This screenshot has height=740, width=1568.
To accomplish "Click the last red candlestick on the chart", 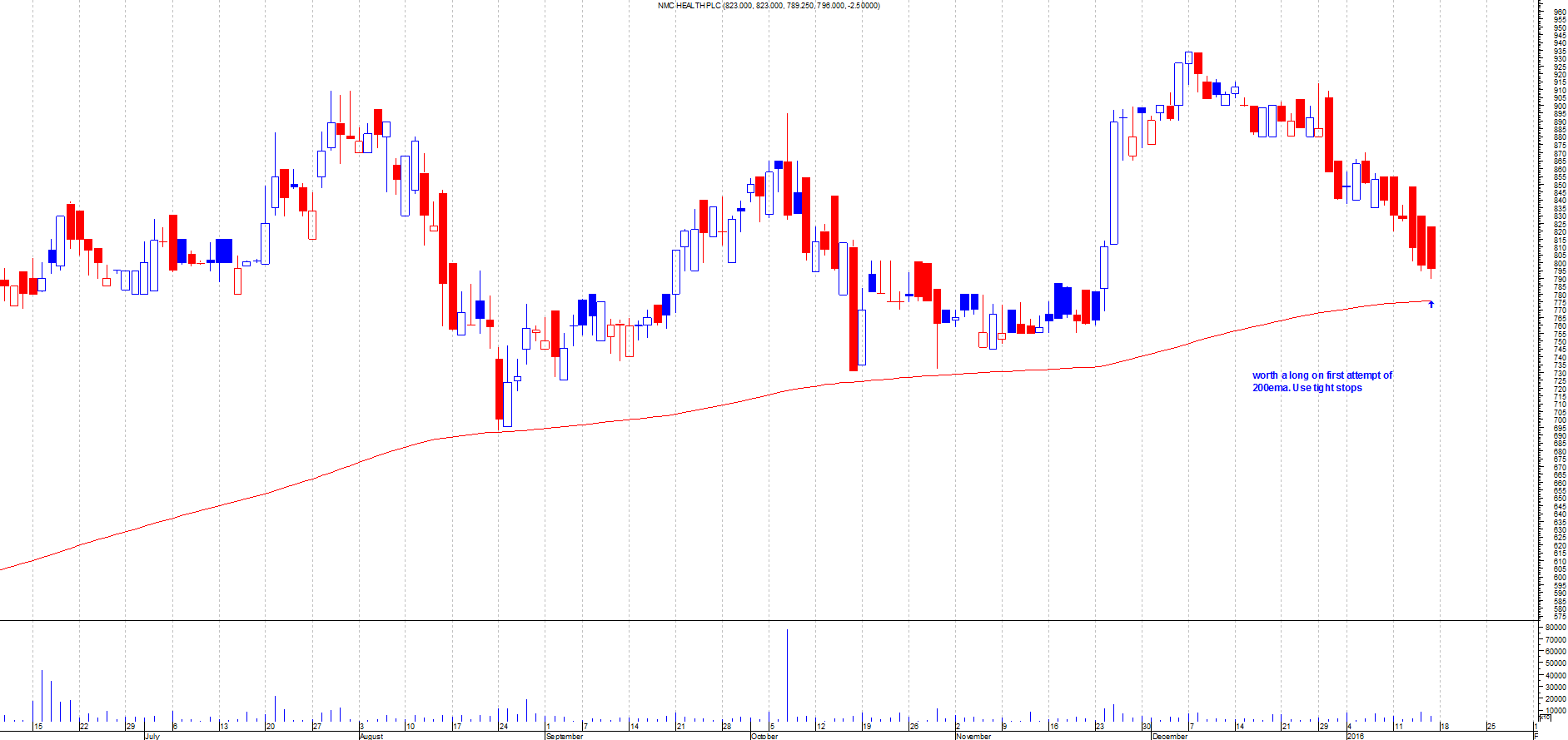I will click(x=1431, y=247).
